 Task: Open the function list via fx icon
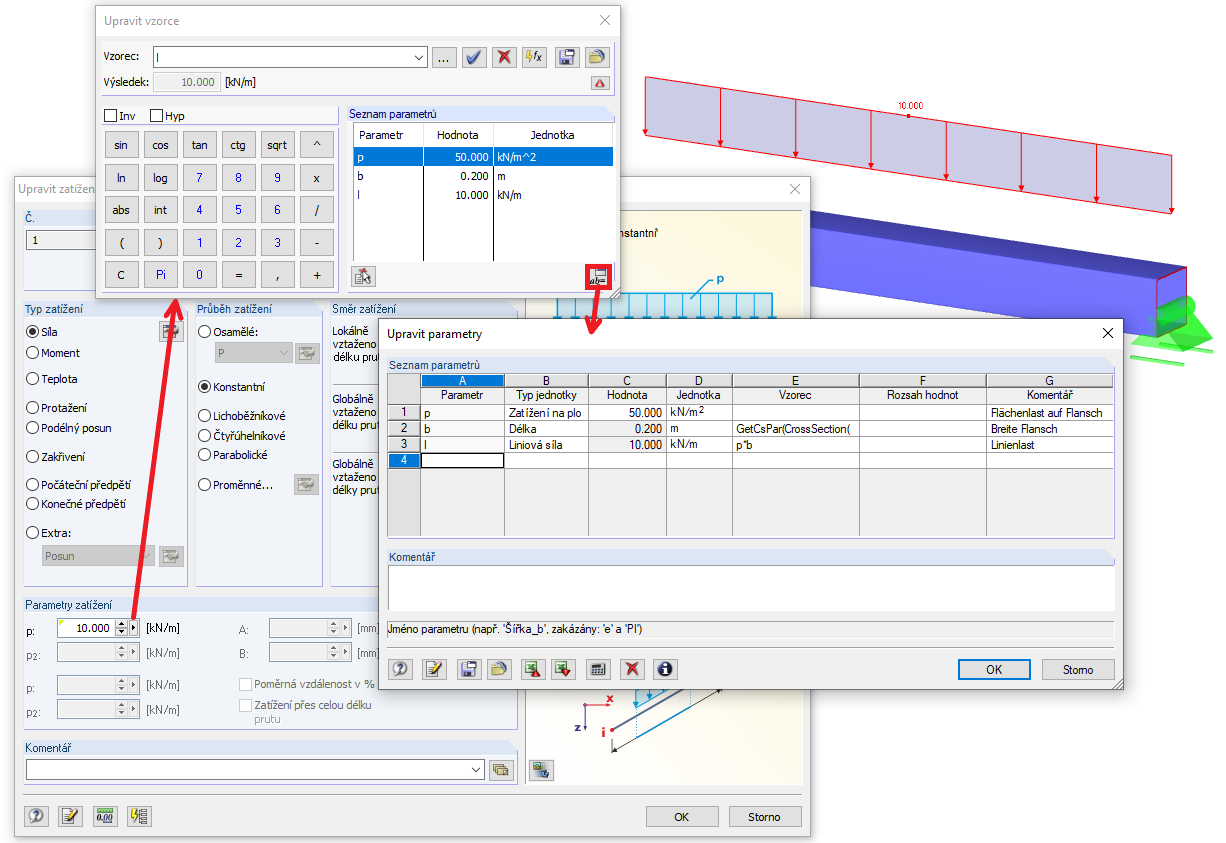534,57
